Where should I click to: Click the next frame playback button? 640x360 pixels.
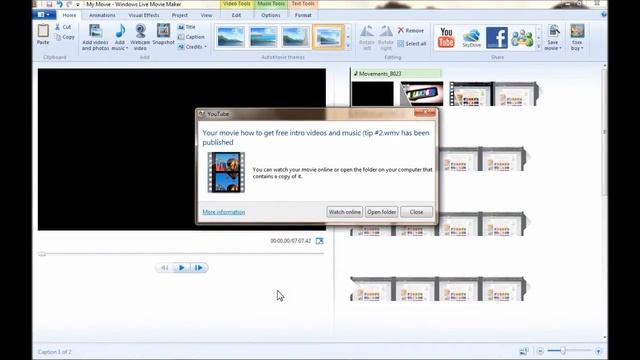point(199,268)
